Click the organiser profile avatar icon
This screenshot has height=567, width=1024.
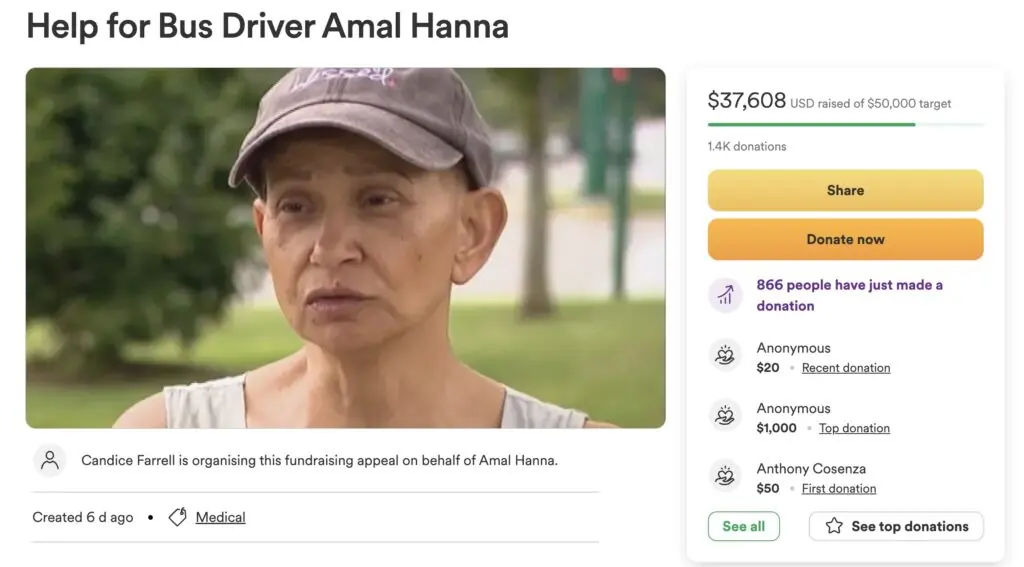pos(50,461)
